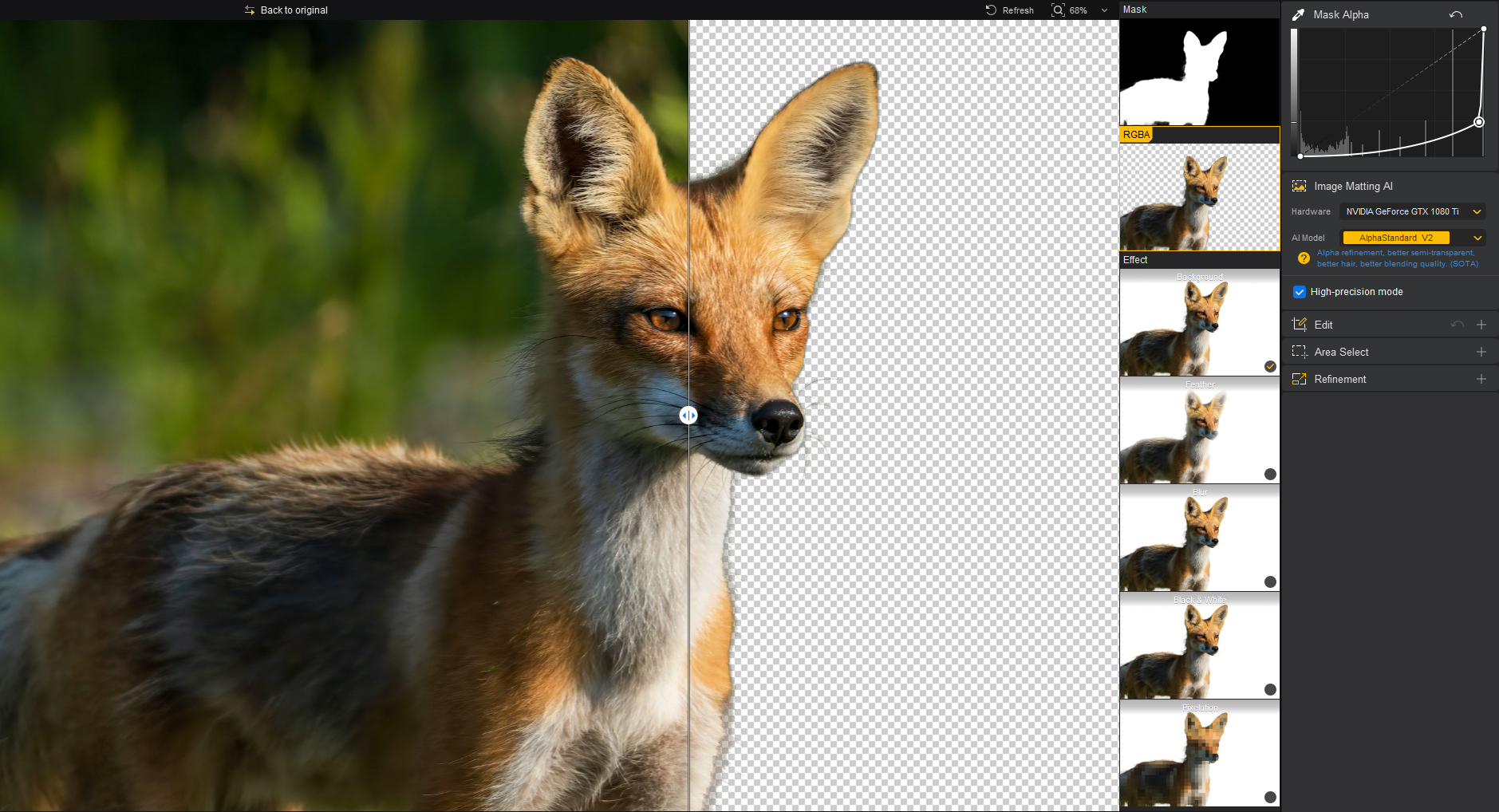Reset Mask Alpha curve with undo arrow
This screenshot has height=812, width=1499.
[x=1456, y=14]
